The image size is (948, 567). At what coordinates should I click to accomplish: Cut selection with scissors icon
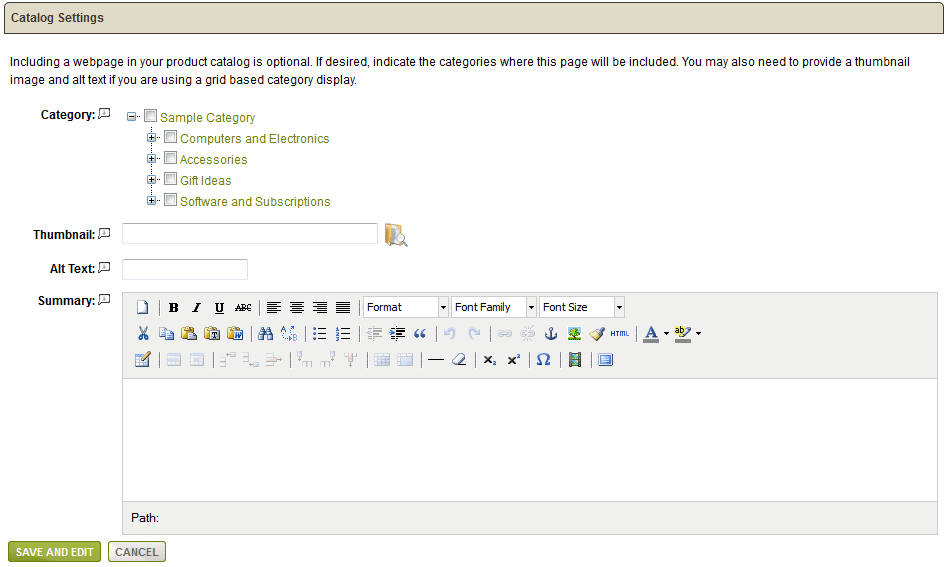[x=143, y=333]
